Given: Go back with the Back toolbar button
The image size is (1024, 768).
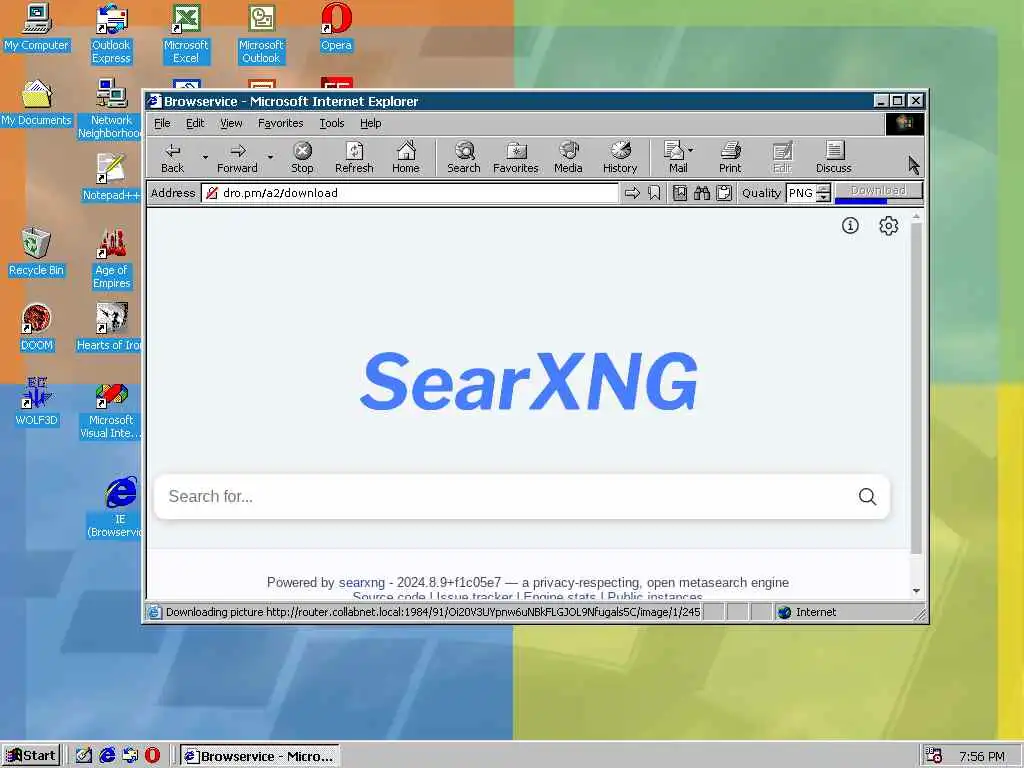Looking at the screenshot, I should [172, 158].
